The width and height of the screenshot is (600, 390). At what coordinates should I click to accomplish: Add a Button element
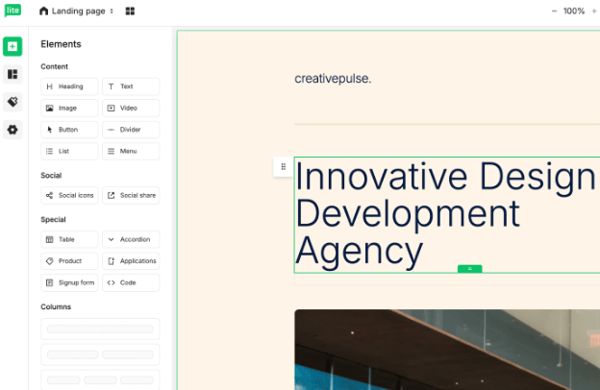click(x=69, y=130)
